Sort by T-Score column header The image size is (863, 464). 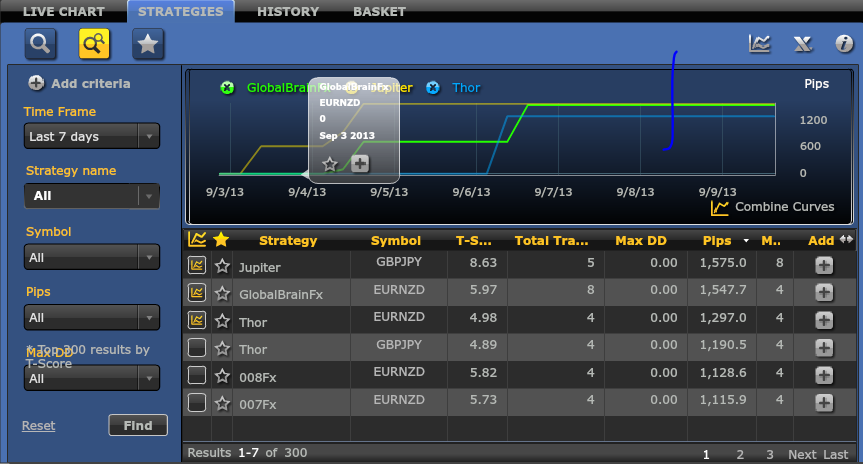(x=473, y=241)
